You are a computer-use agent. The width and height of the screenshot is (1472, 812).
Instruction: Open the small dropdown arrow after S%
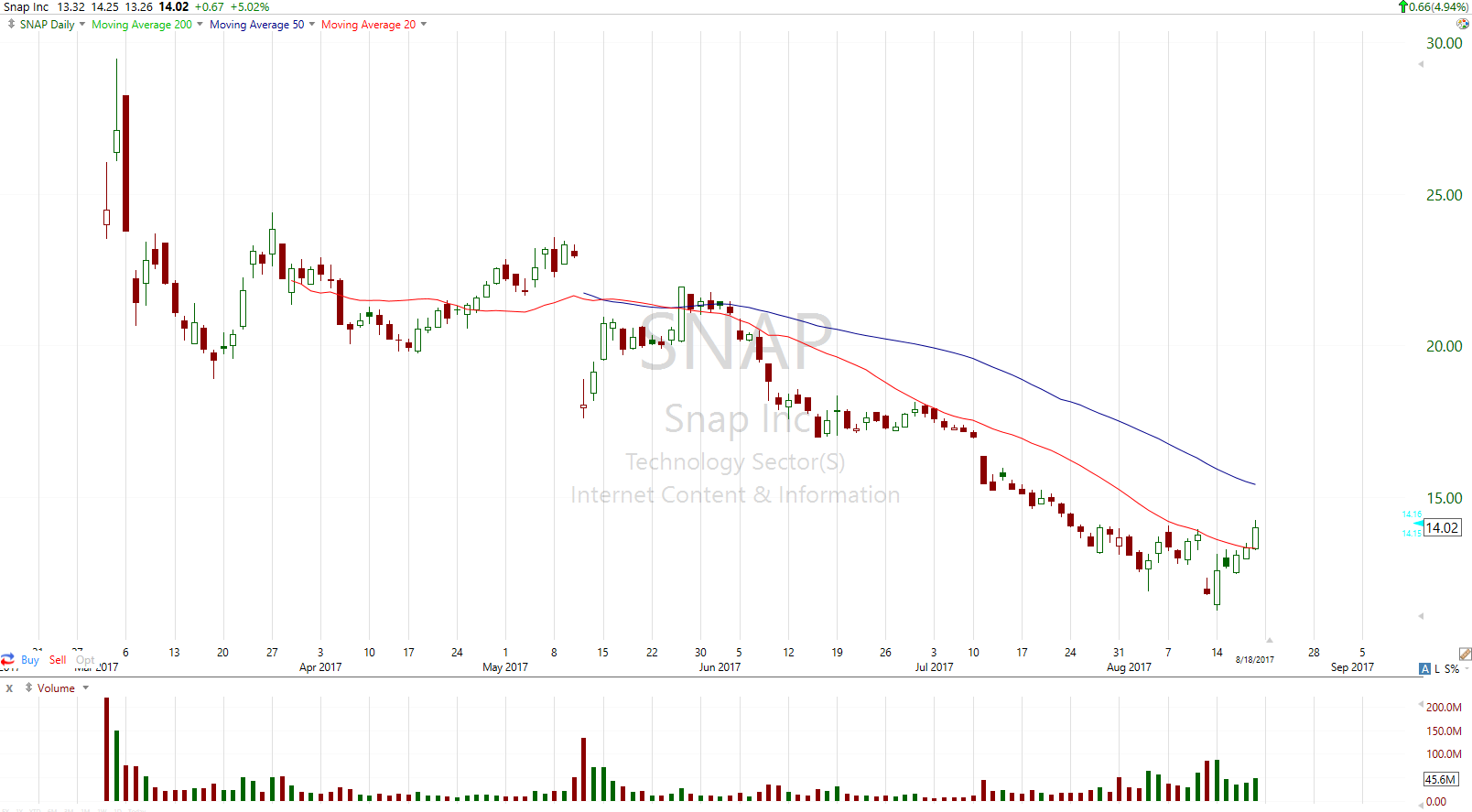tap(1467, 669)
